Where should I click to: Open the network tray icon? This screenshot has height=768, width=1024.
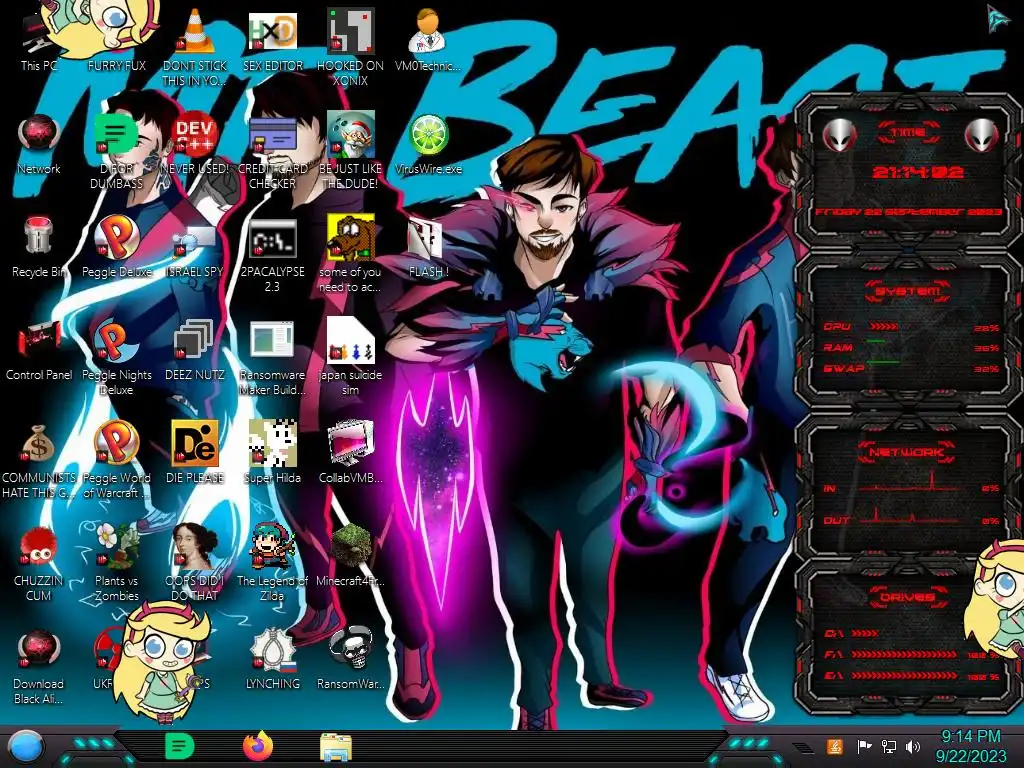click(888, 746)
